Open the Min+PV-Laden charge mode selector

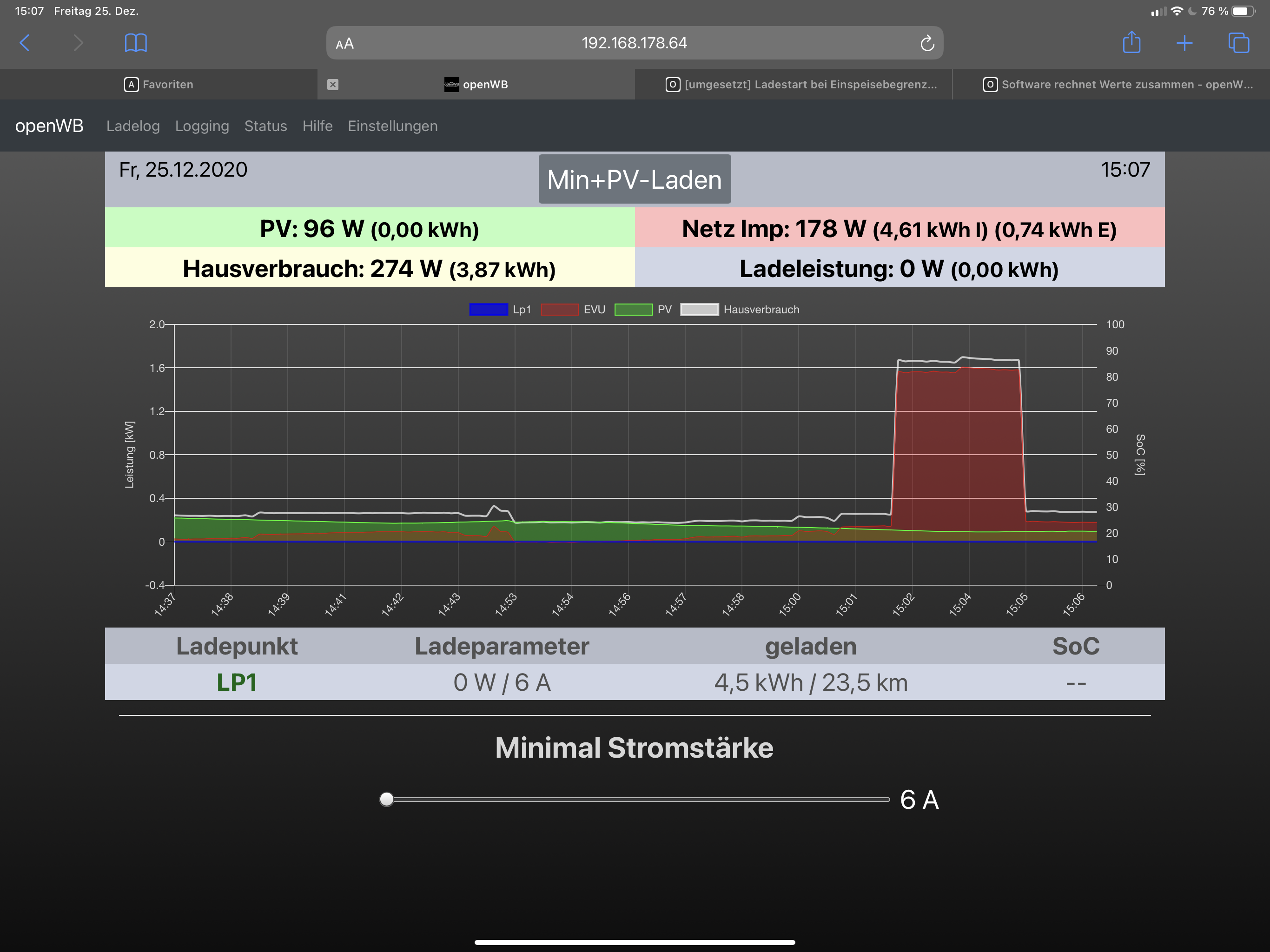click(x=634, y=179)
